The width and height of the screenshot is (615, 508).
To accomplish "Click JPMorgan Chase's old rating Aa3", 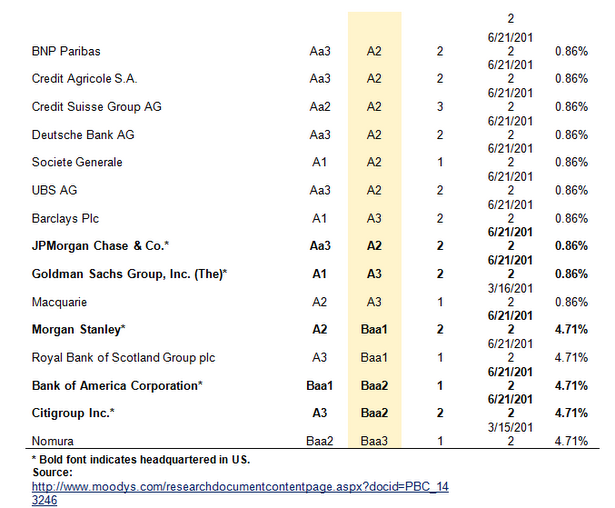I will point(320,246).
